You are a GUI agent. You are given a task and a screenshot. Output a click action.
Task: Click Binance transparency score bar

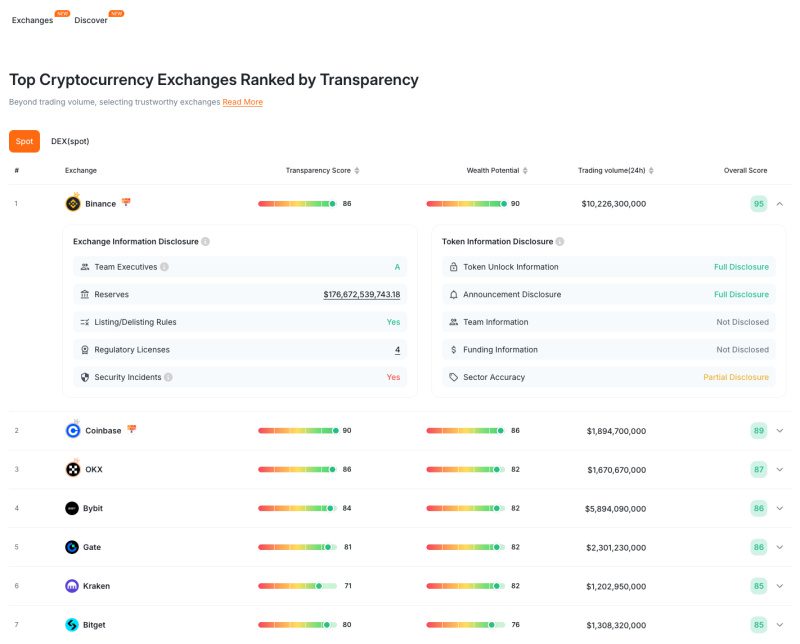(297, 204)
